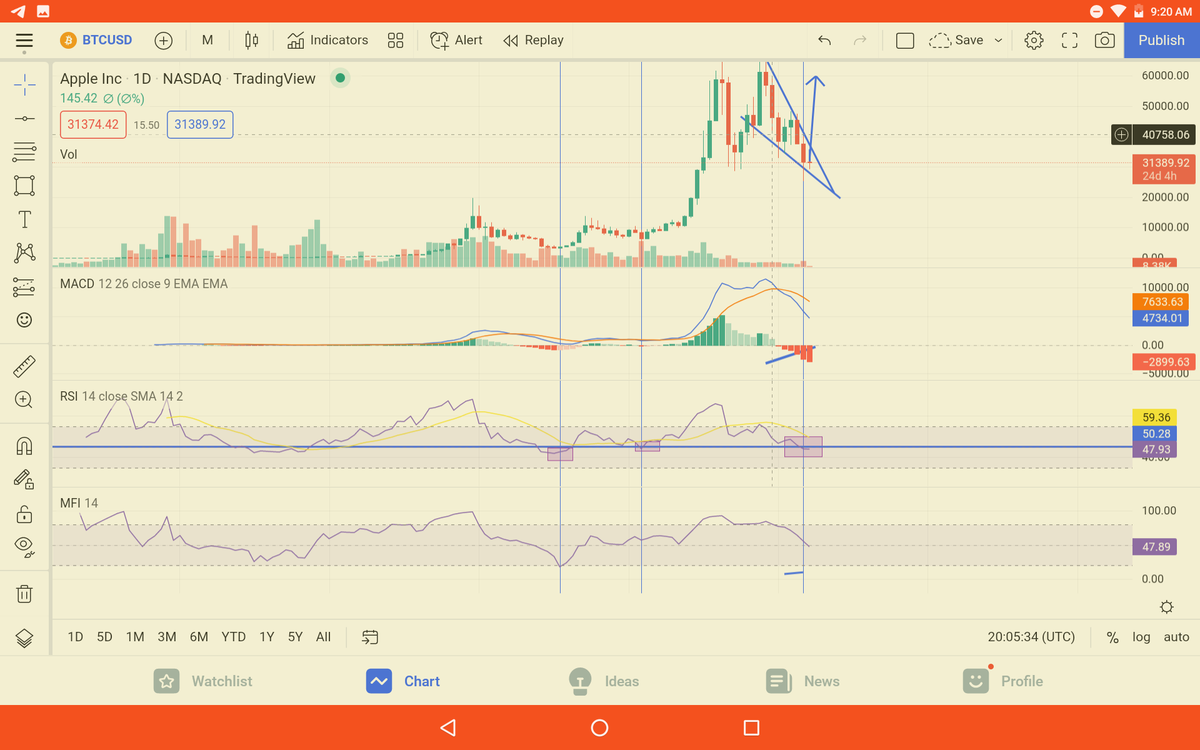Open timezone menu at 20:05:34 (UTC)
Viewport: 1200px width, 750px height.
(1031, 637)
